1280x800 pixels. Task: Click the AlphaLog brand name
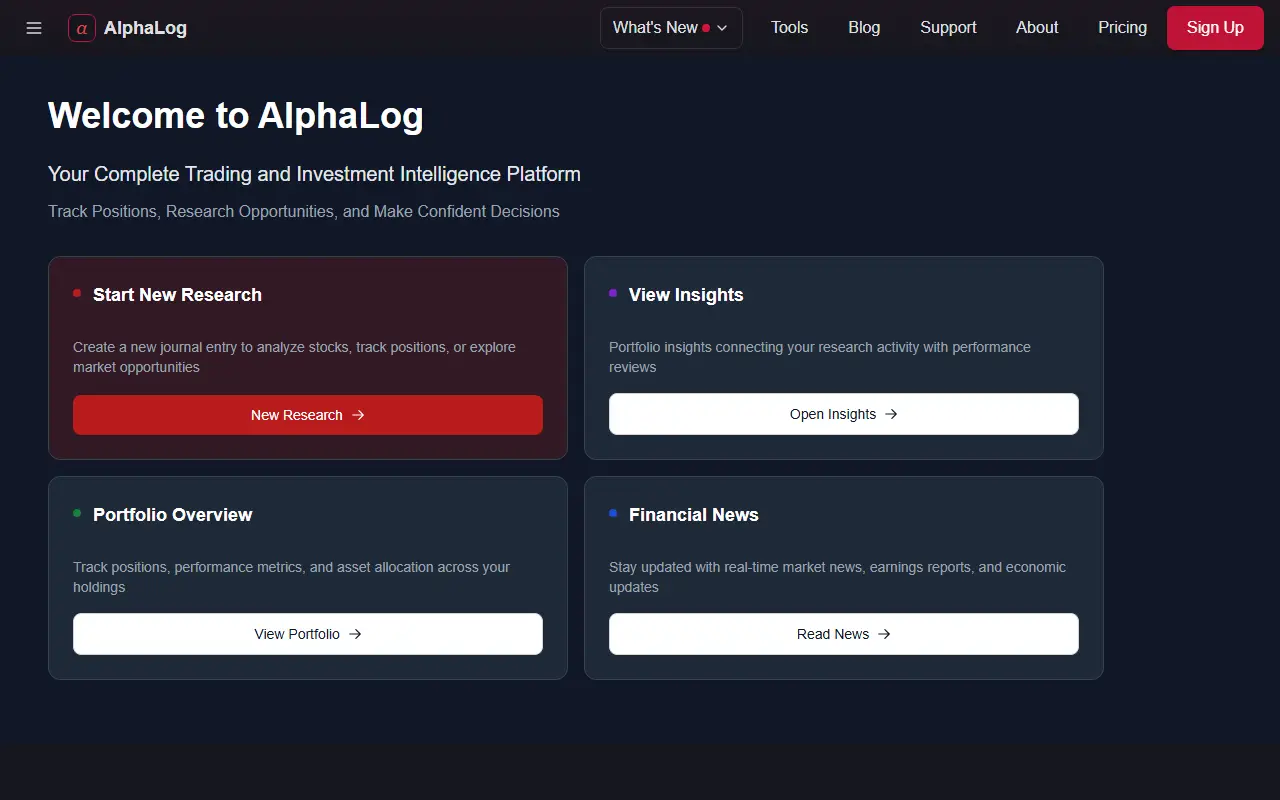pyautogui.click(x=145, y=28)
